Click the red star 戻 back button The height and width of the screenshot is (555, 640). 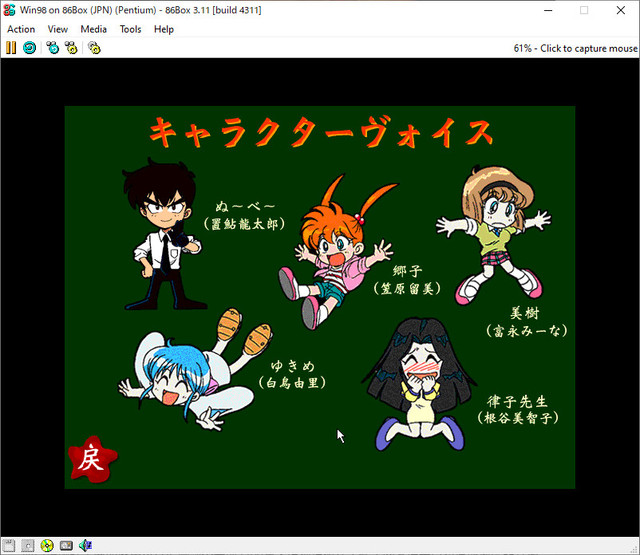(93, 459)
